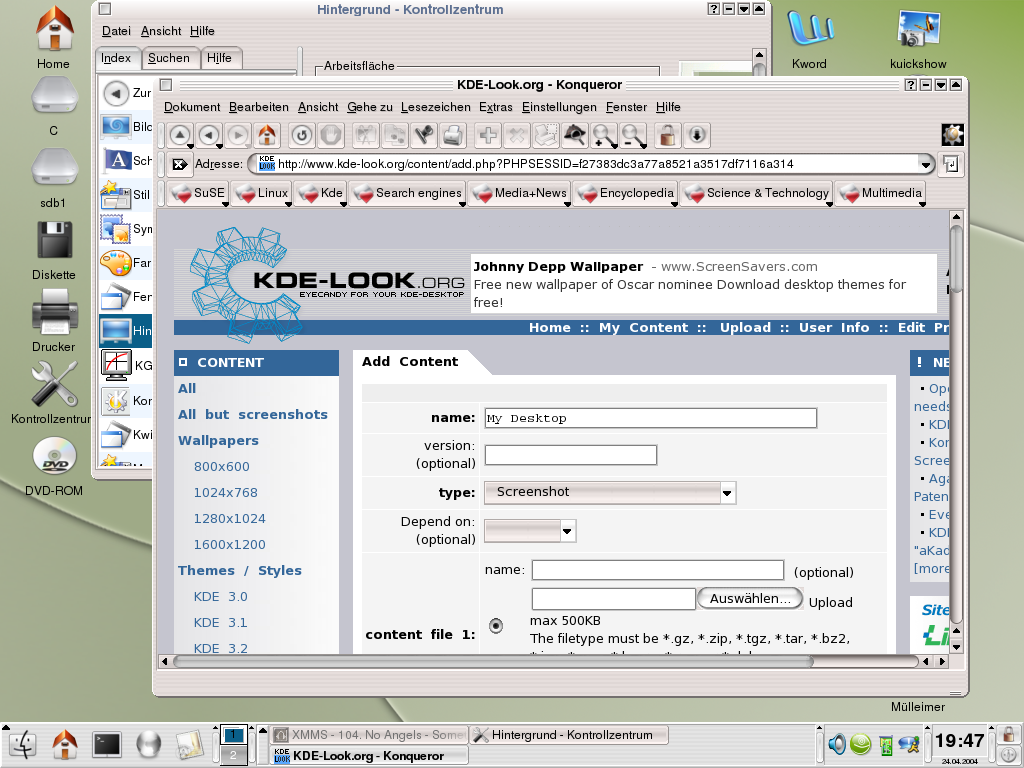
Task: Open address bar history dropdown arrow
Action: pyautogui.click(x=925, y=165)
